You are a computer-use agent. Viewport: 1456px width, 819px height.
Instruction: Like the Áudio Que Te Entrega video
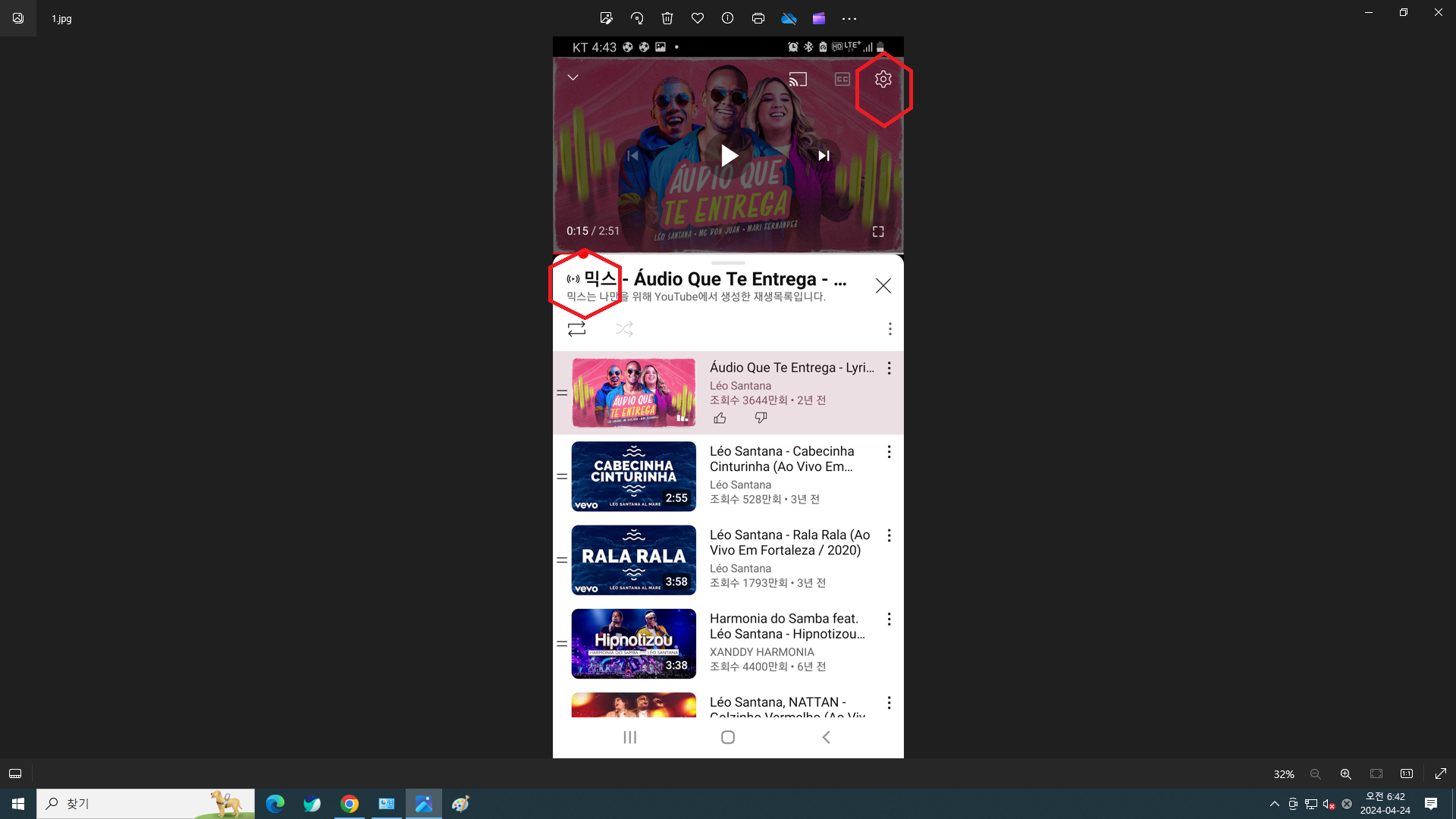(720, 418)
